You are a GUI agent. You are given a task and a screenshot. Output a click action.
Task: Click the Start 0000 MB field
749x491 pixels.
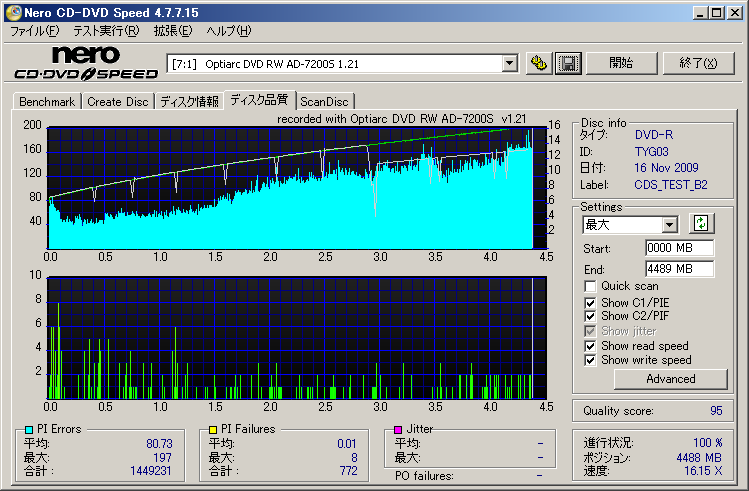[679, 248]
